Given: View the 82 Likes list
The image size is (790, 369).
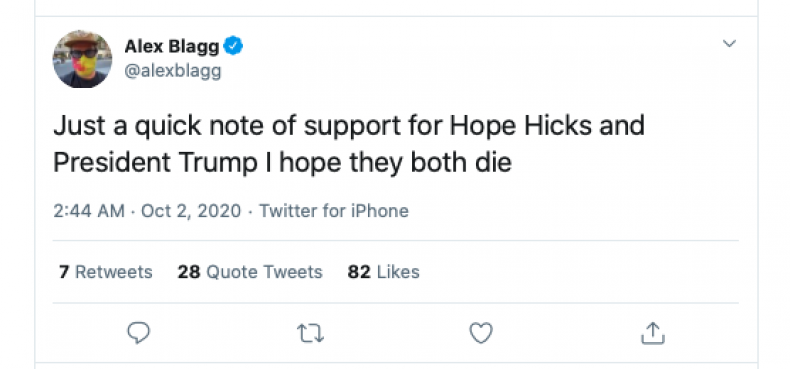Looking at the screenshot, I should [x=383, y=272].
